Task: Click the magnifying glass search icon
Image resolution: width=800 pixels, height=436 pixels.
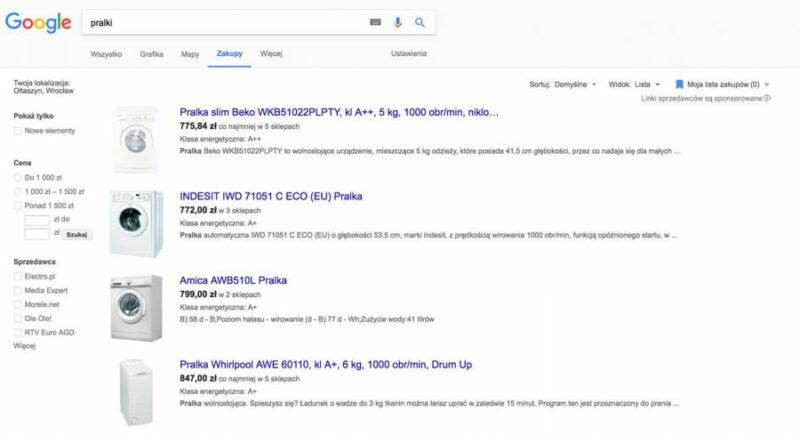Action: (x=420, y=22)
